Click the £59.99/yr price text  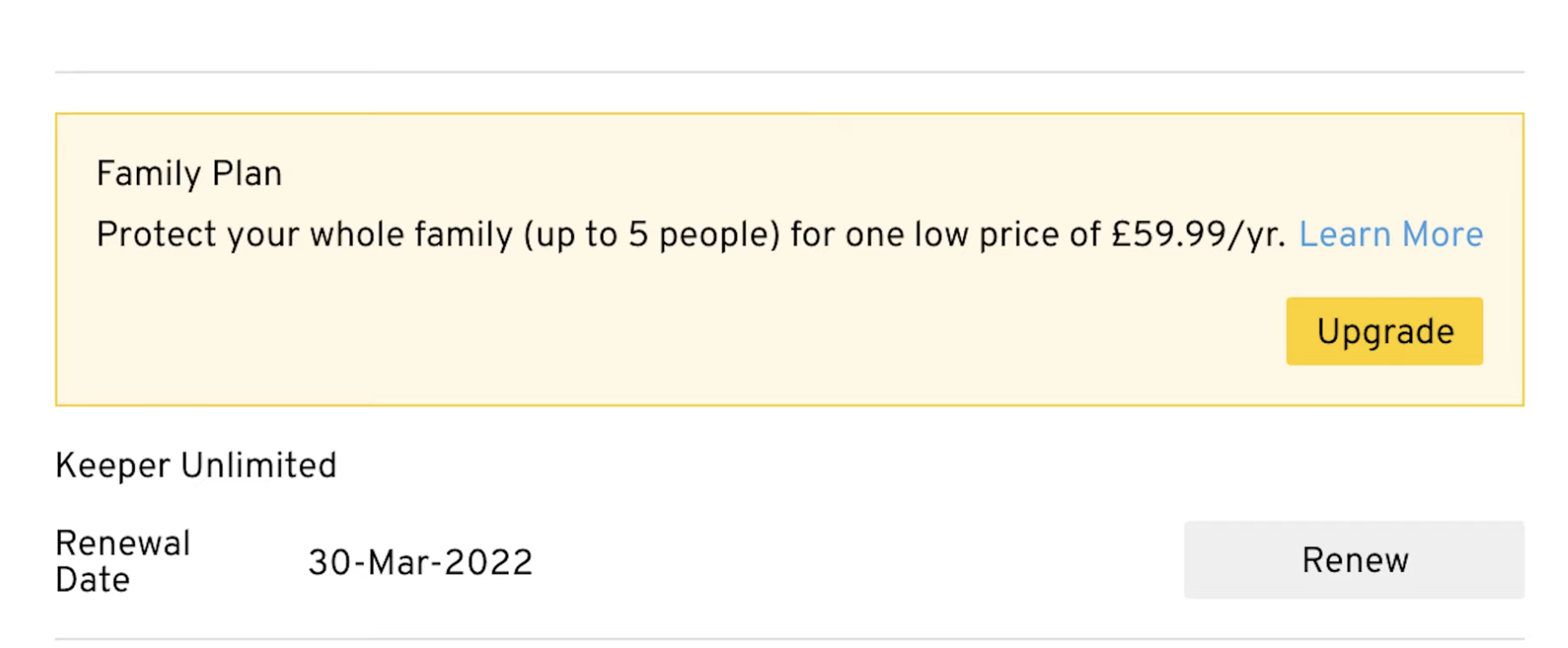pyautogui.click(x=1198, y=235)
